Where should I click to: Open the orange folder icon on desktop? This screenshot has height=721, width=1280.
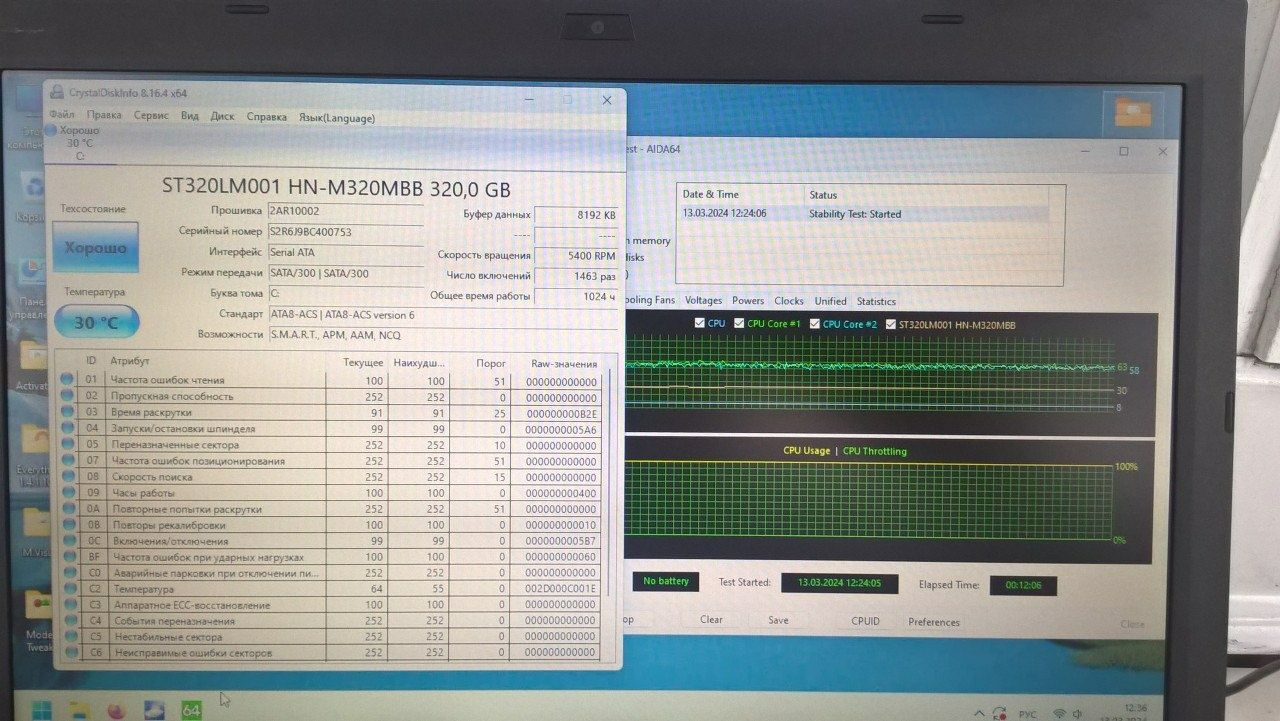click(x=1132, y=110)
